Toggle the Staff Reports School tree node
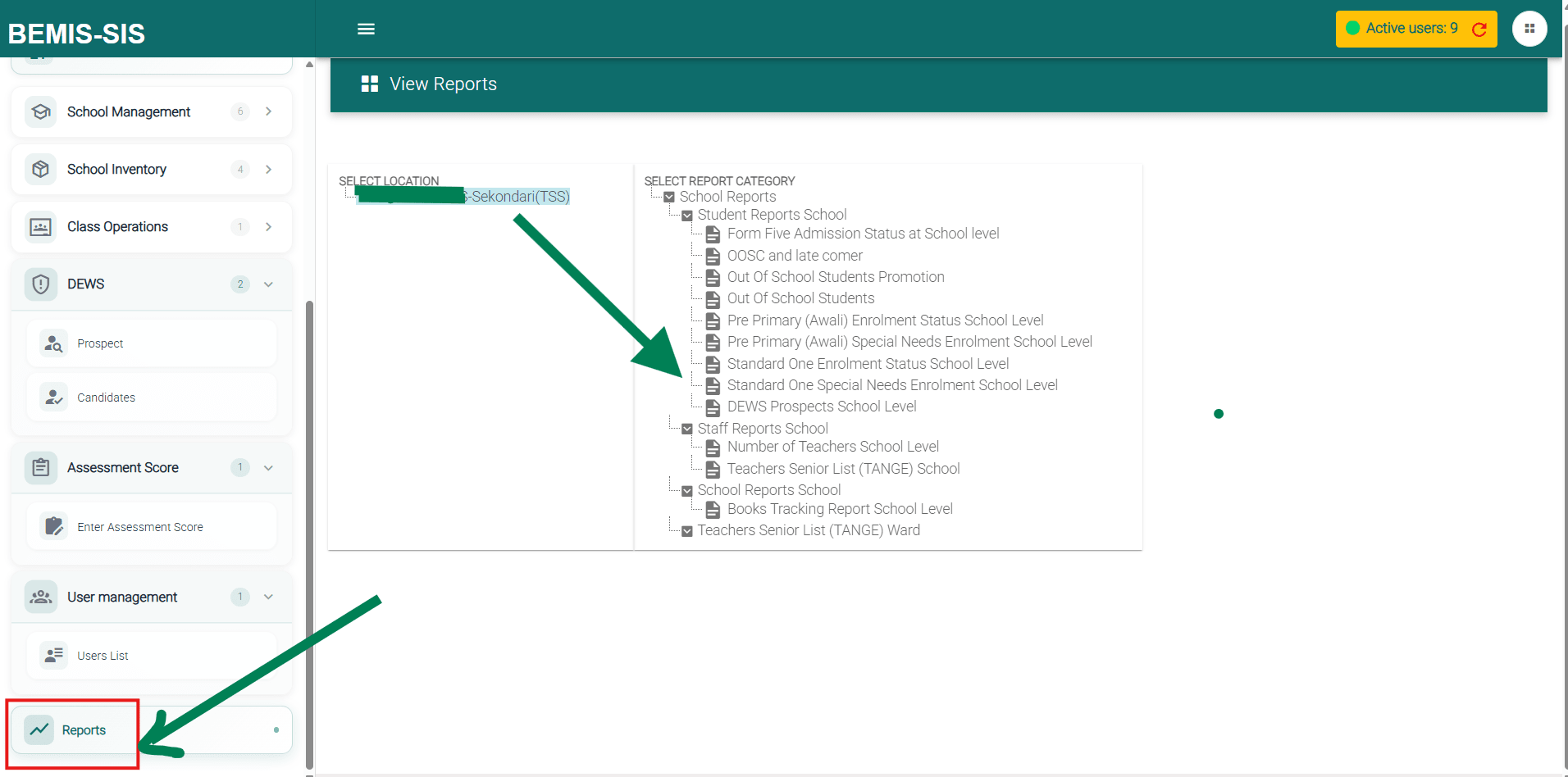The height and width of the screenshot is (777, 1568). [x=687, y=429]
